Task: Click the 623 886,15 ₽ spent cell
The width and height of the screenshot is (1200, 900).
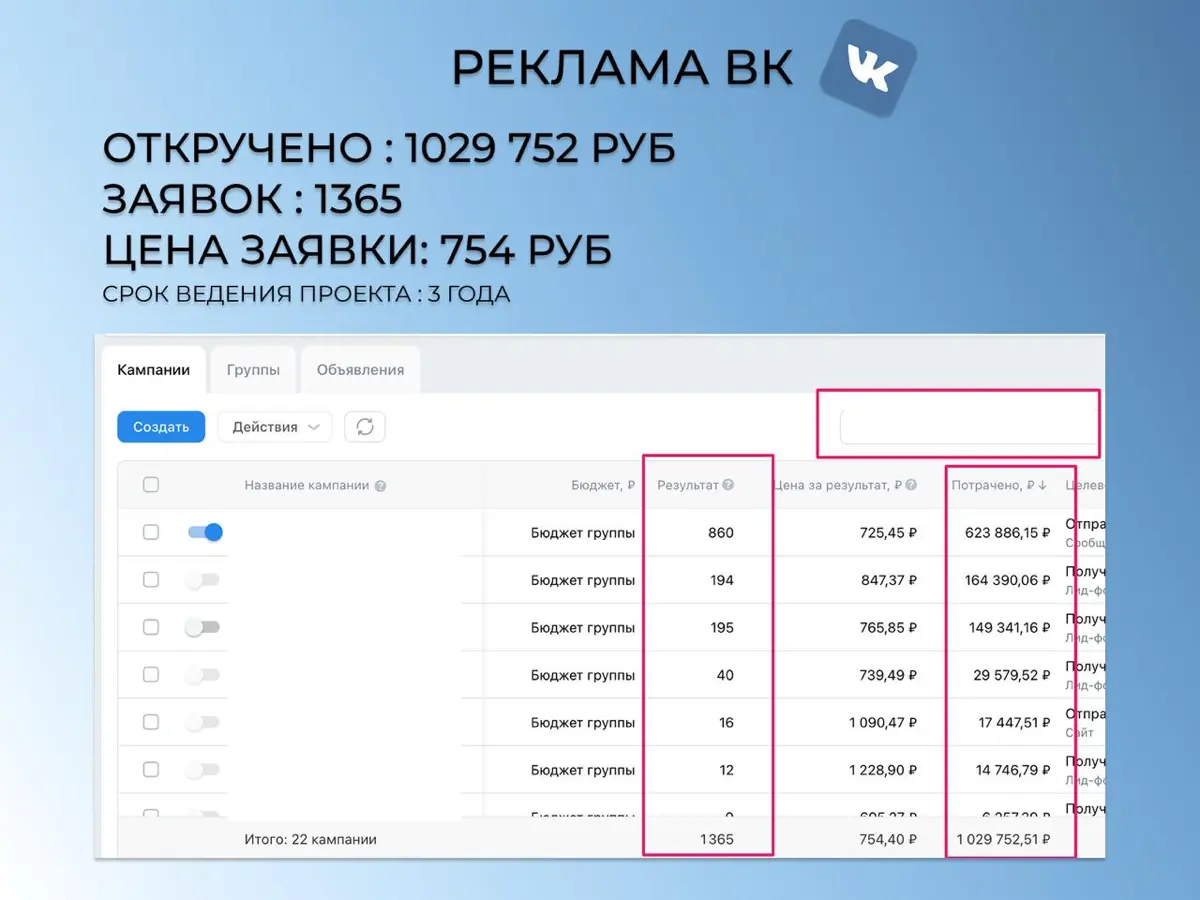Action: (x=1008, y=533)
